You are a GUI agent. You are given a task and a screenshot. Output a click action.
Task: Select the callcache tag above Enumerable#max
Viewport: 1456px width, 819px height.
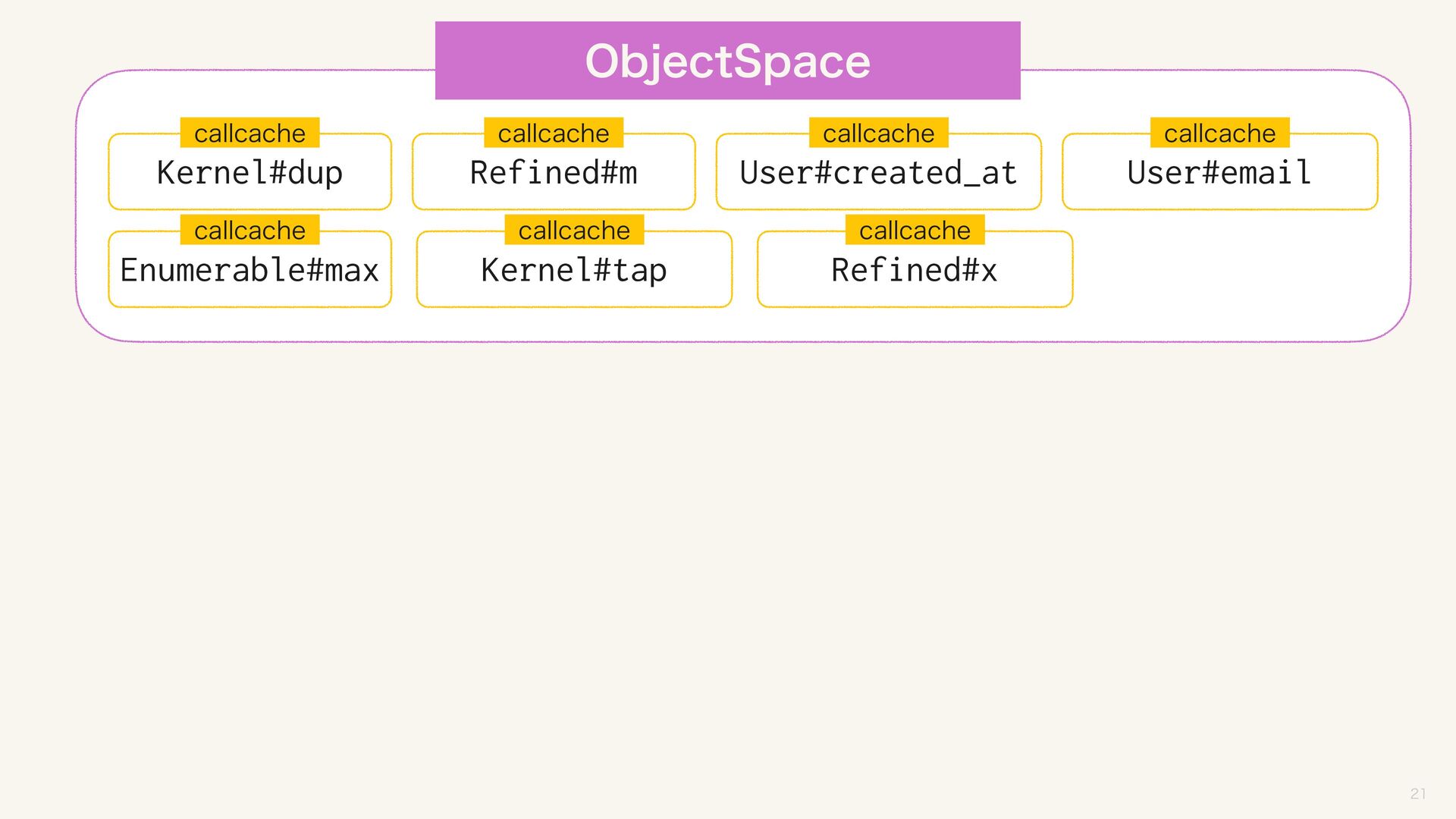click(x=249, y=230)
